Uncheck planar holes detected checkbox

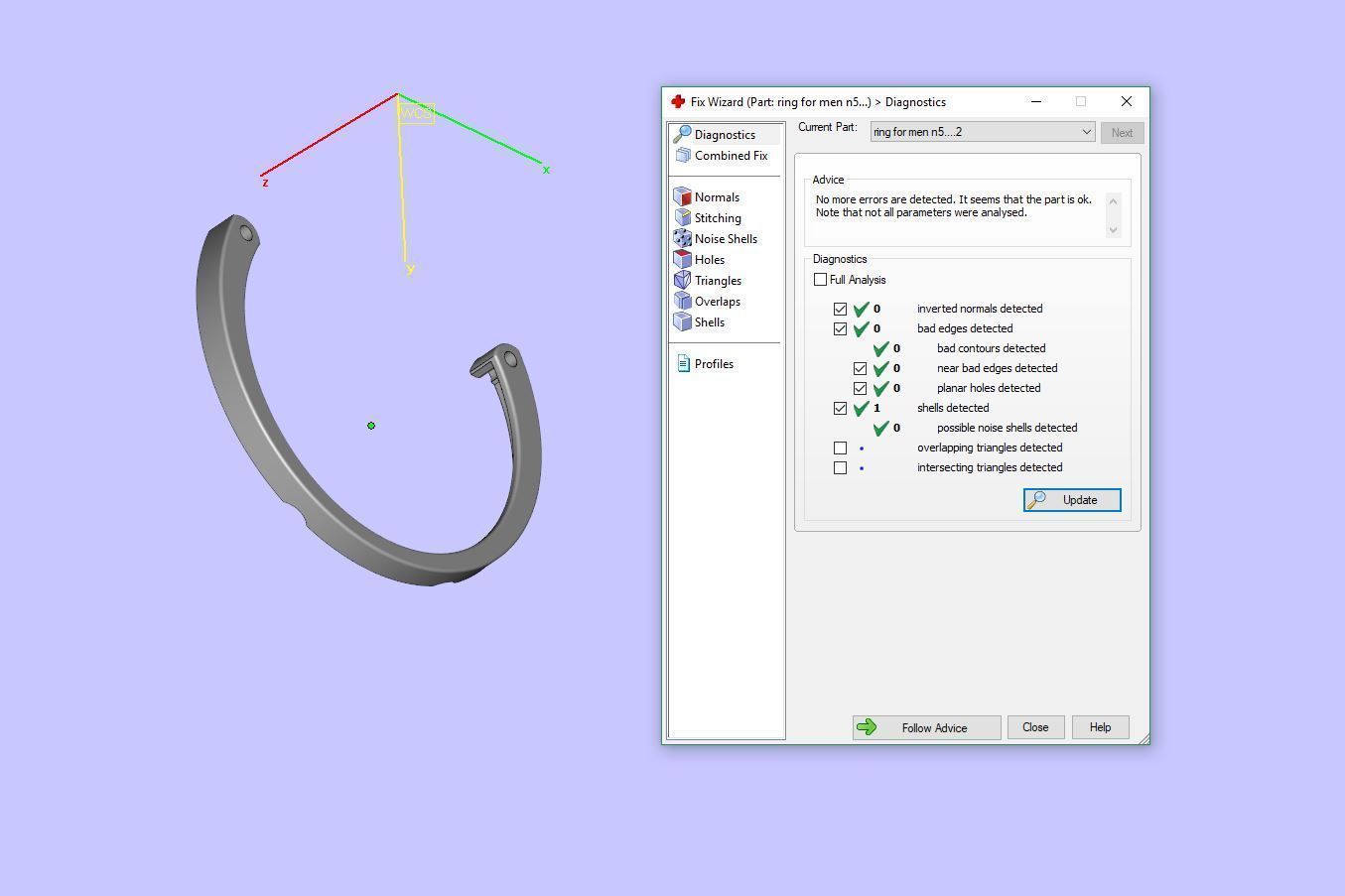coord(860,388)
